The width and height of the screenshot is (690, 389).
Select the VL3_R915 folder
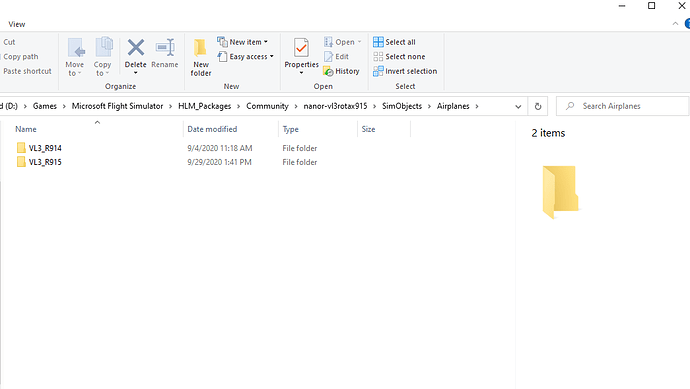(45, 162)
